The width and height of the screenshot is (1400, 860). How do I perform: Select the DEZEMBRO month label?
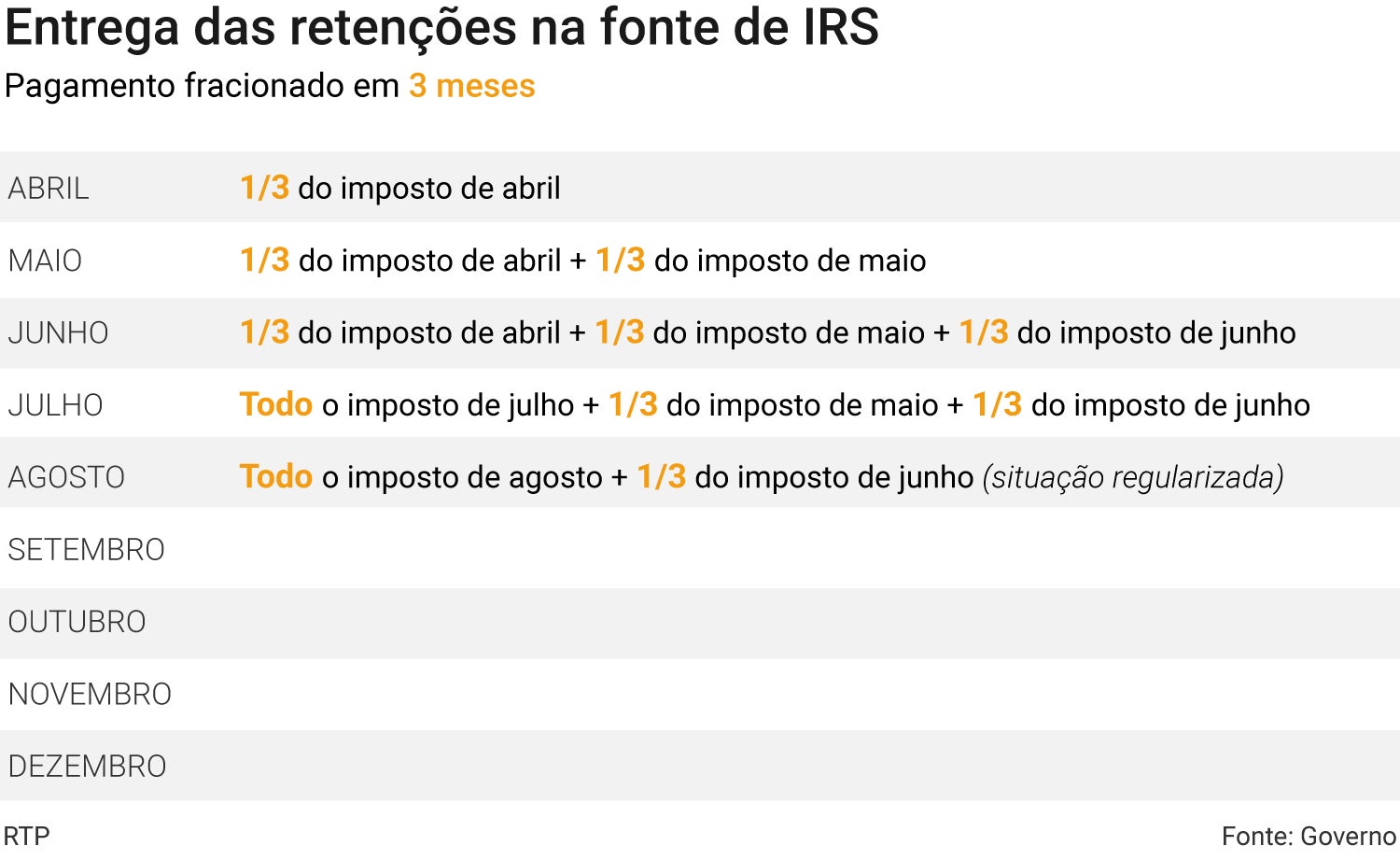(87, 766)
